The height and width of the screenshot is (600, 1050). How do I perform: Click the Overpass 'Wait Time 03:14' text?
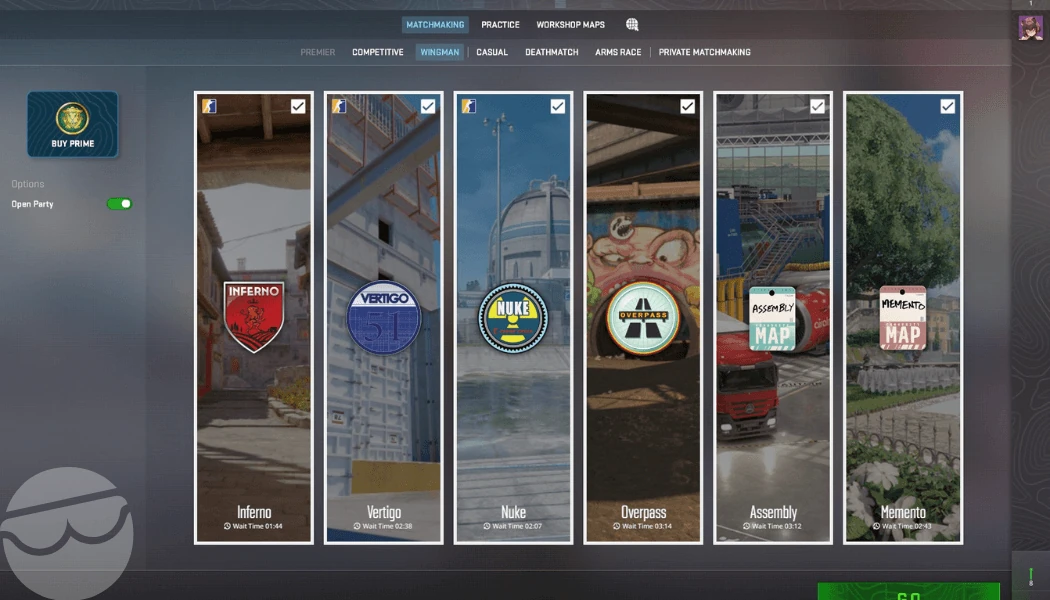coord(648,526)
